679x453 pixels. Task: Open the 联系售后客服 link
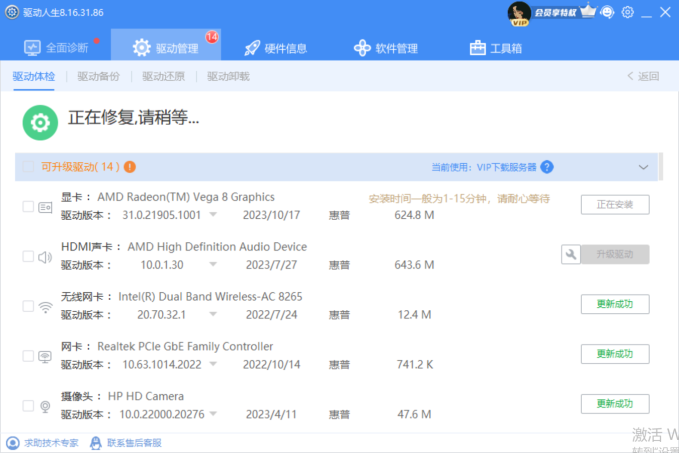tap(134, 443)
